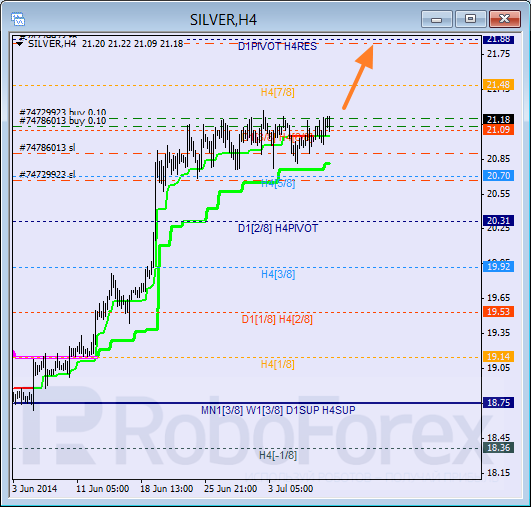Minimize the SILVER,H4 chart window

tap(437, 19)
